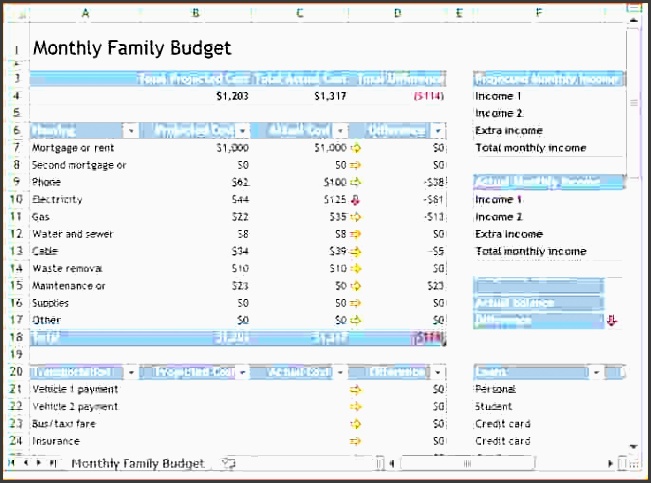Click the red down arrow in Electricity row
651x483 pixels.
(x=354, y=200)
